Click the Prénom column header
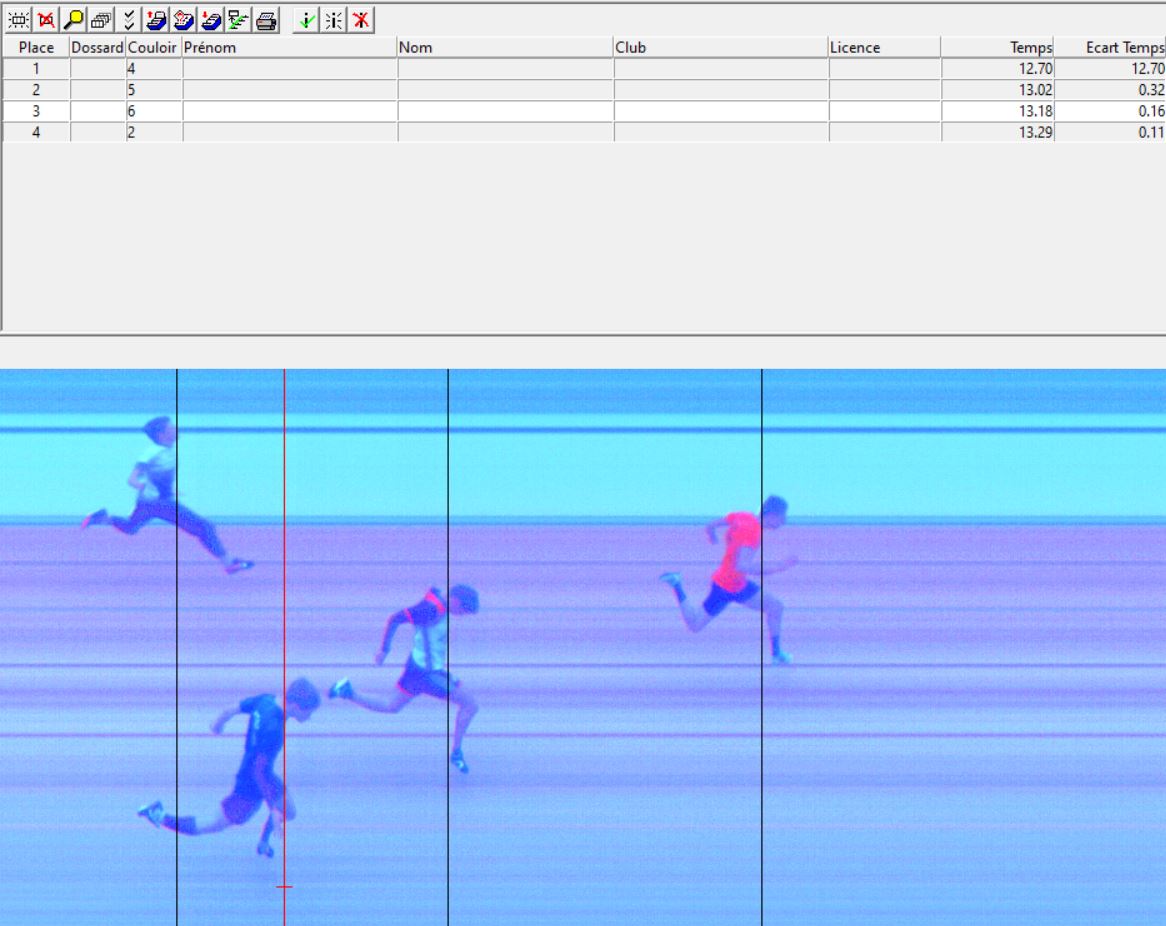Viewport: 1166px width, 926px height. coord(289,48)
